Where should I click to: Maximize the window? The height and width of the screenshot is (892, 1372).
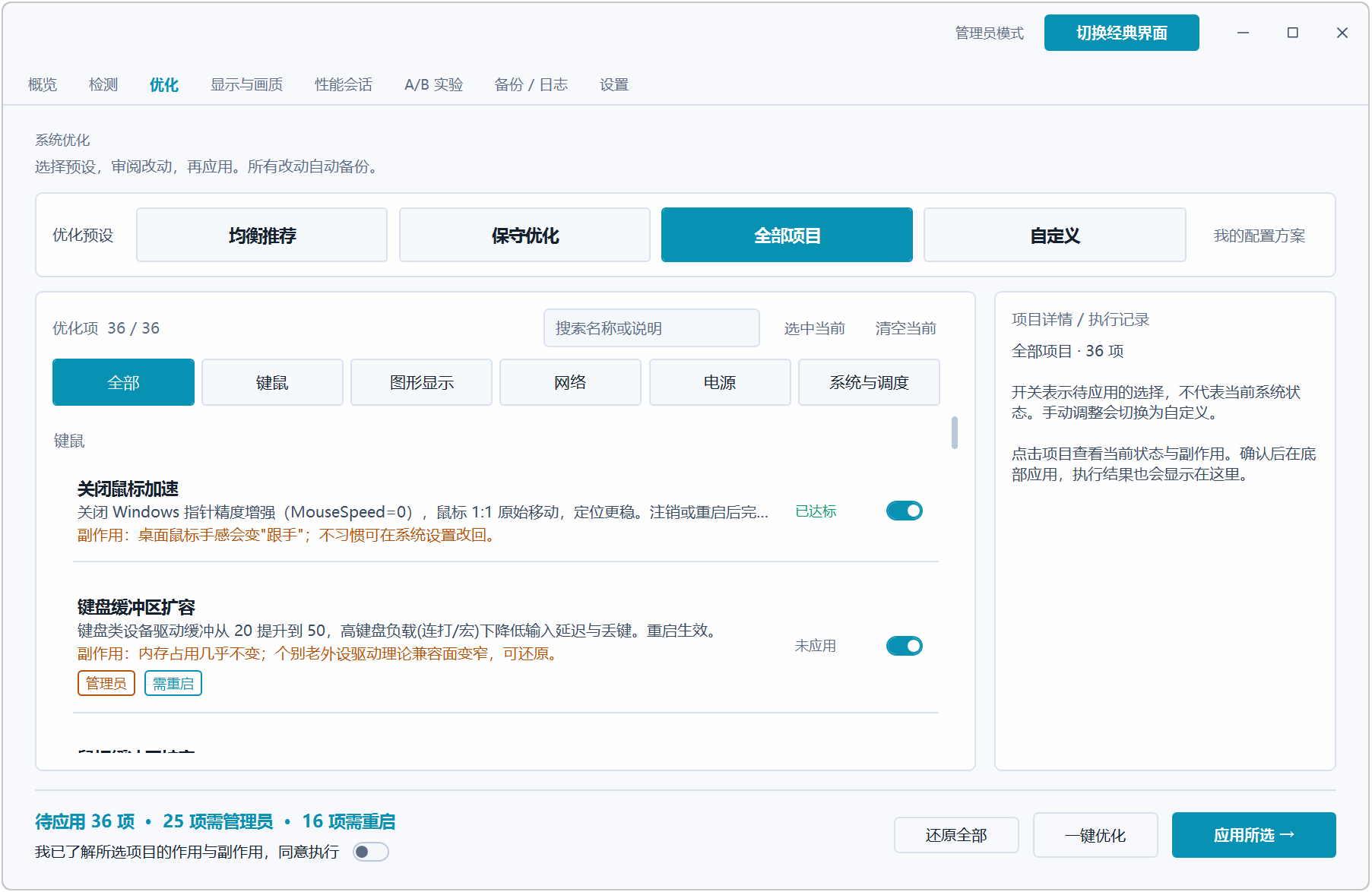pyautogui.click(x=1292, y=33)
